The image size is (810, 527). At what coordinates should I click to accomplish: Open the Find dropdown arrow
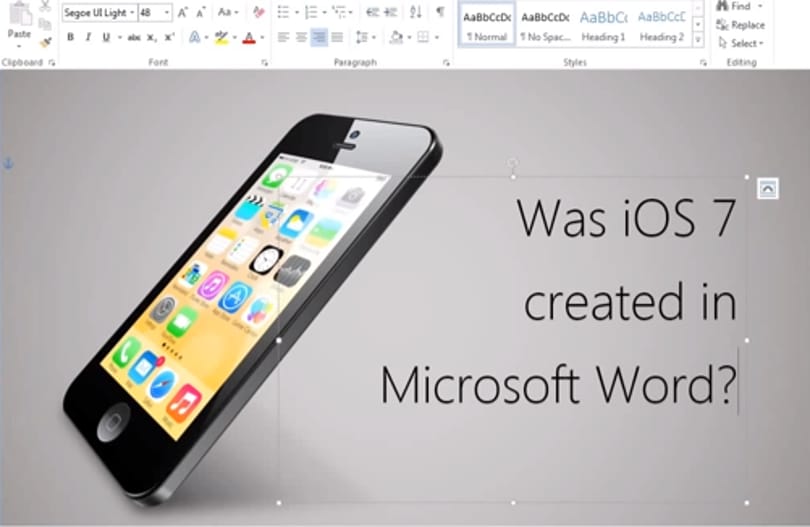[x=760, y=6]
